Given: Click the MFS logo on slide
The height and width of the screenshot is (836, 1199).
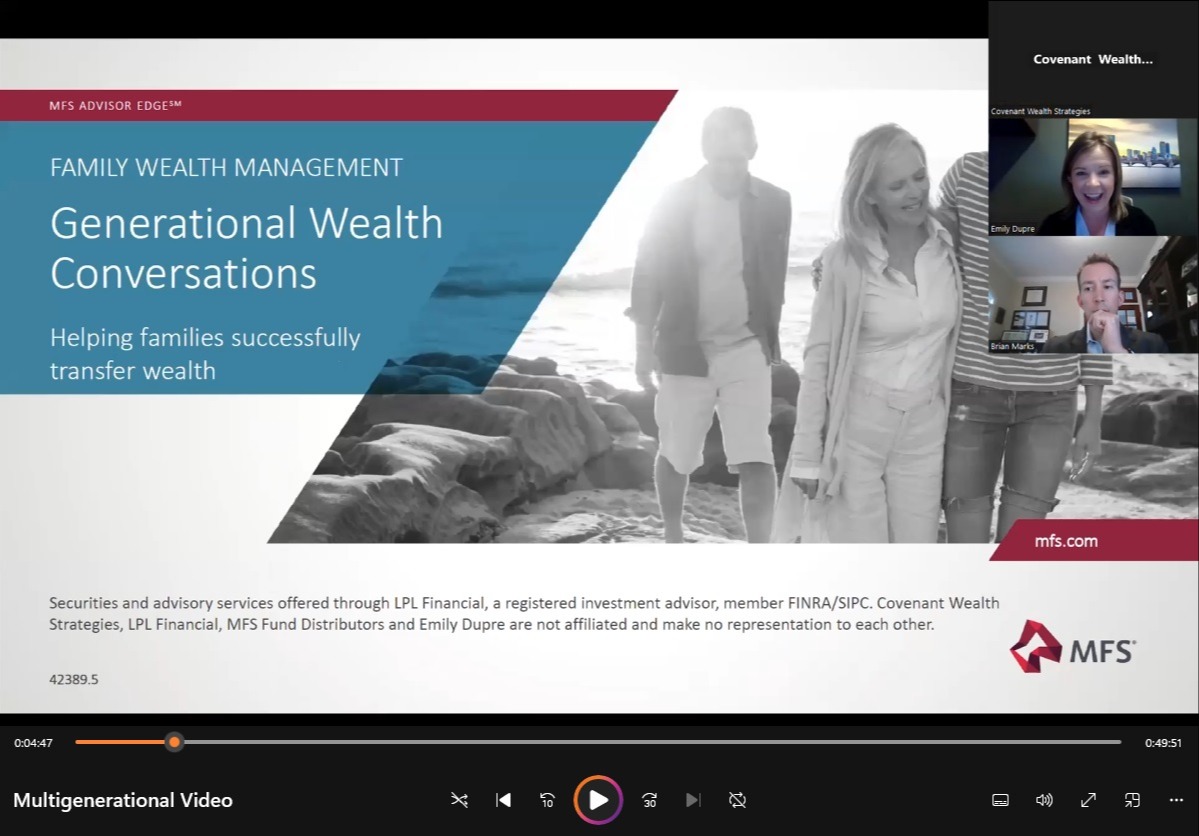Looking at the screenshot, I should [x=1073, y=647].
